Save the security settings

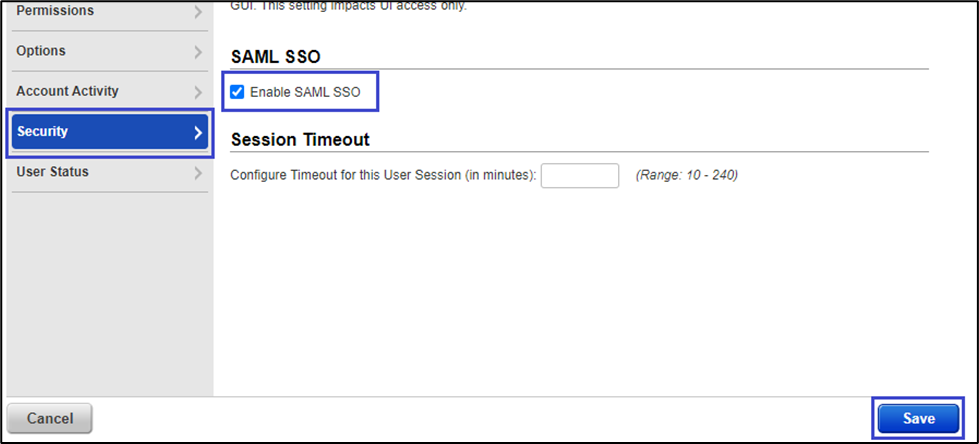point(918,419)
